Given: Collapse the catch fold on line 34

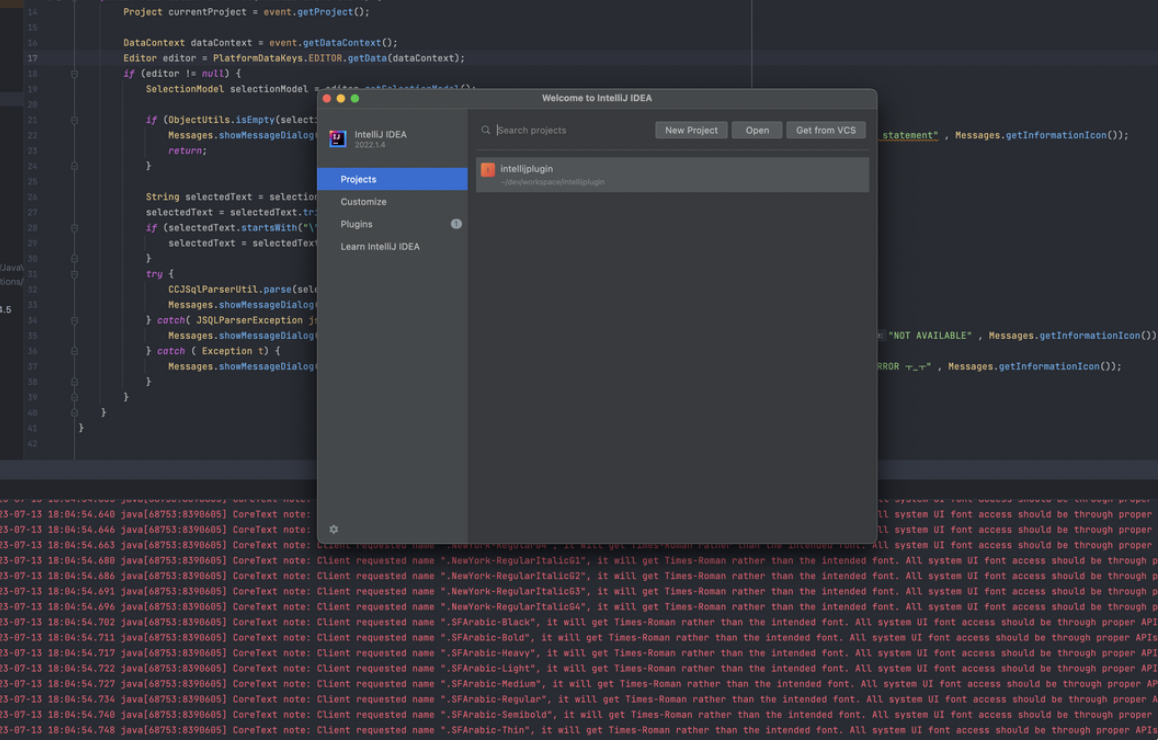Looking at the screenshot, I should 74,321.
